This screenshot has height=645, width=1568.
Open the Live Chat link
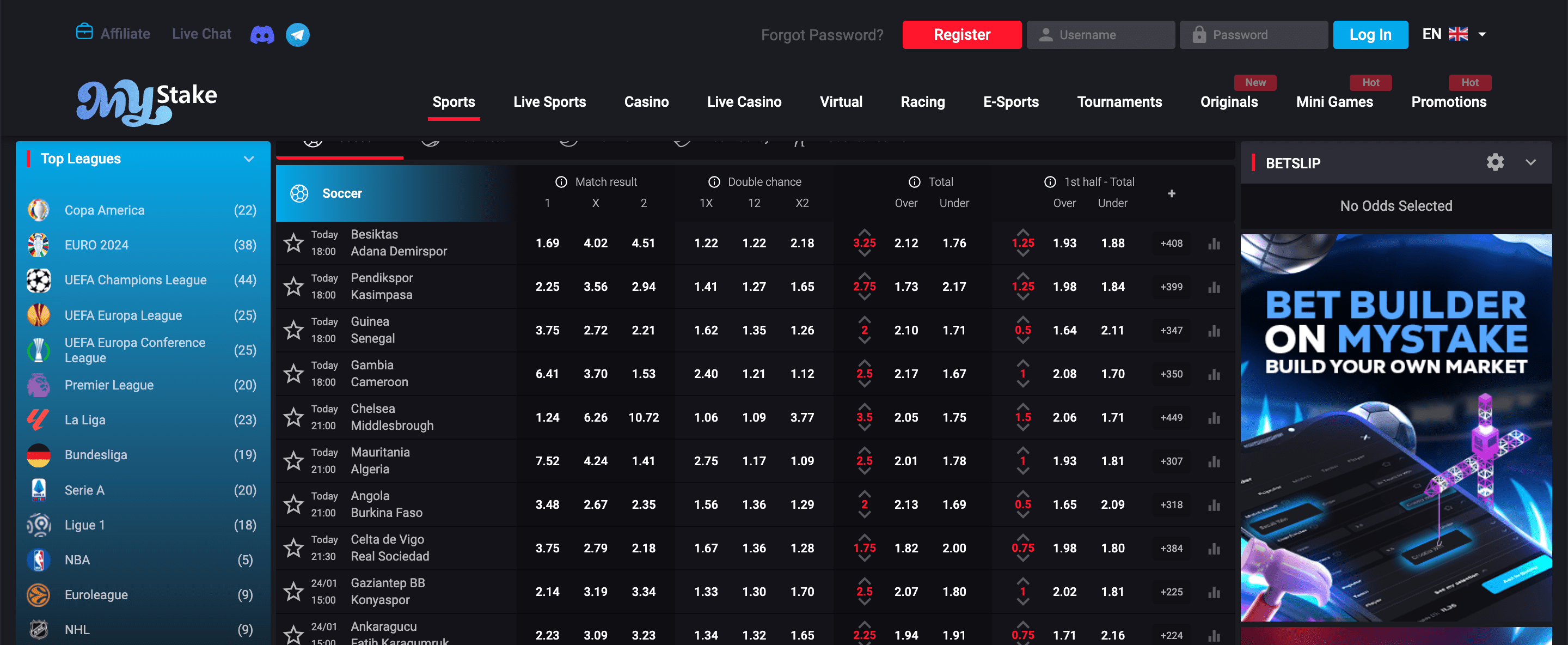click(x=201, y=33)
